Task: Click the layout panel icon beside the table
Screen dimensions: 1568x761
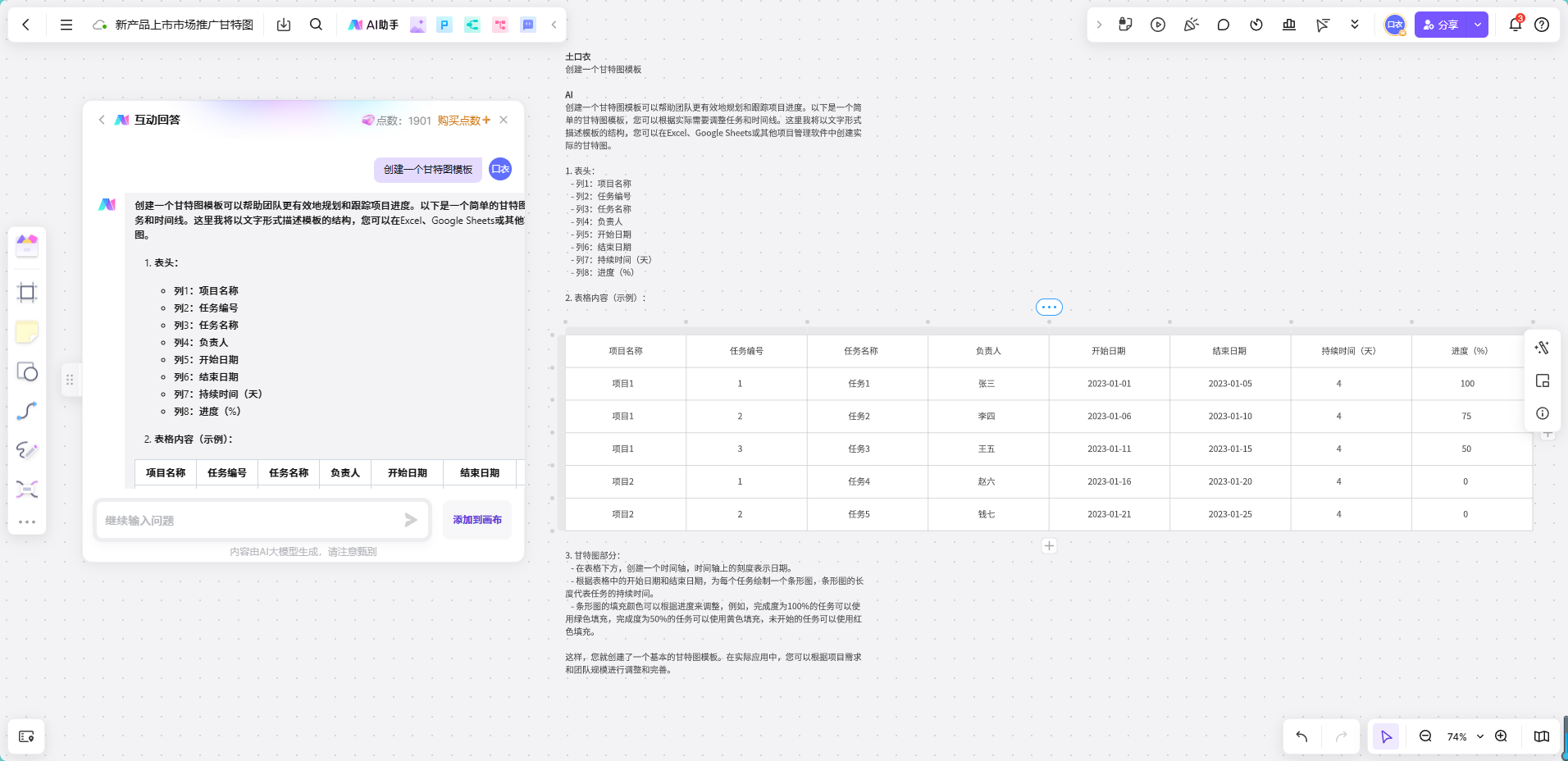Action: tap(1542, 380)
